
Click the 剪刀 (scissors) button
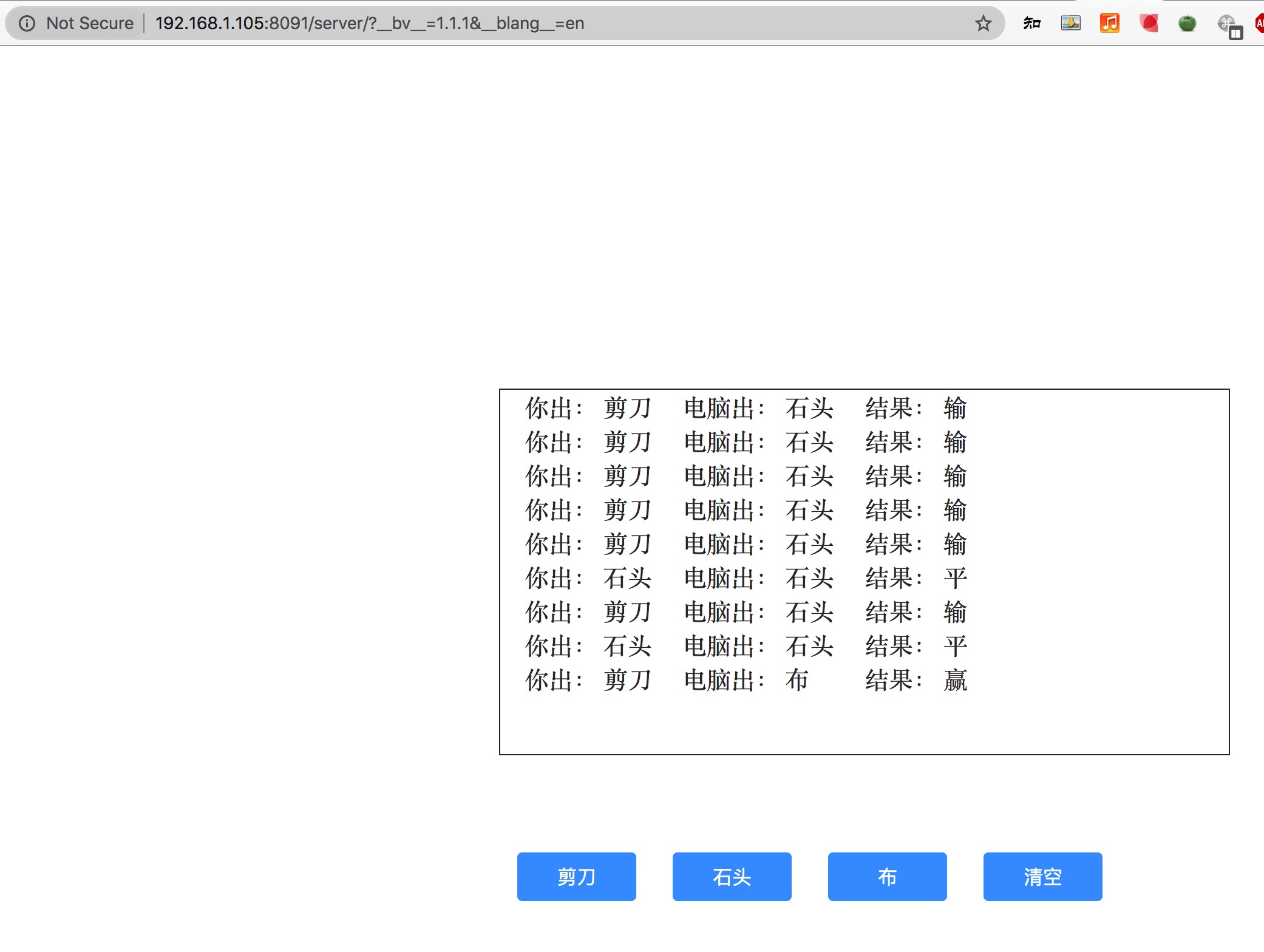tap(576, 876)
